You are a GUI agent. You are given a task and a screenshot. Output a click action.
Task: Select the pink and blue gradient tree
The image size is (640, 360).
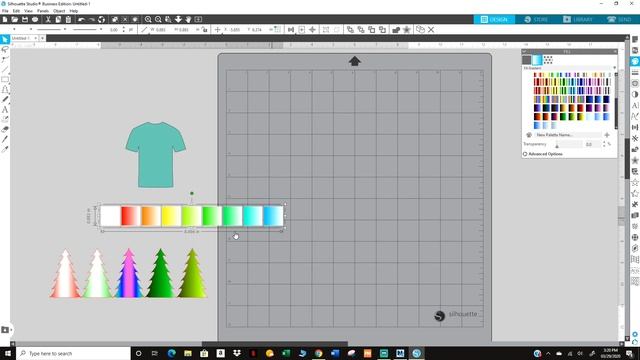tap(129, 273)
